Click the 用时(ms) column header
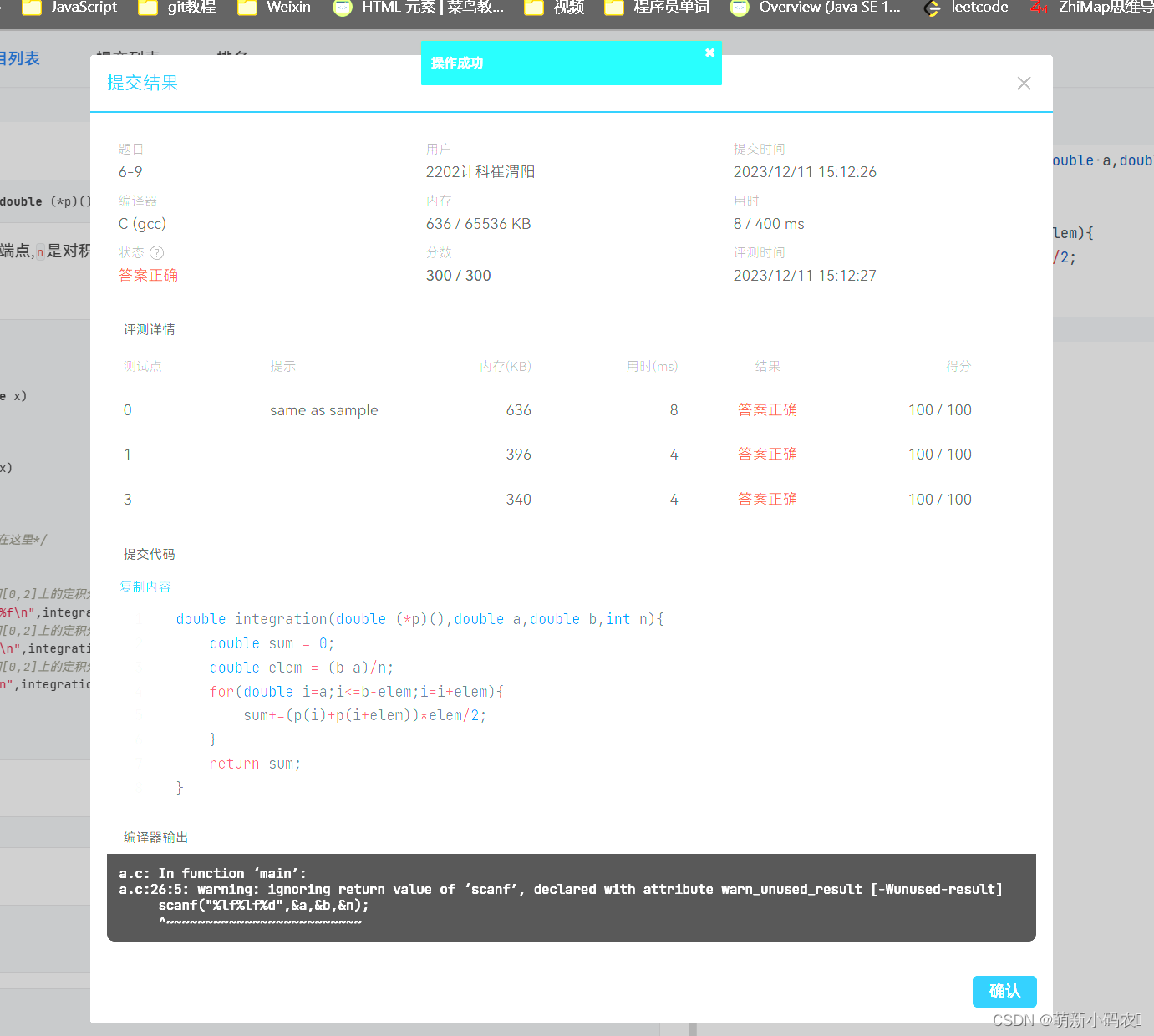 (x=653, y=366)
